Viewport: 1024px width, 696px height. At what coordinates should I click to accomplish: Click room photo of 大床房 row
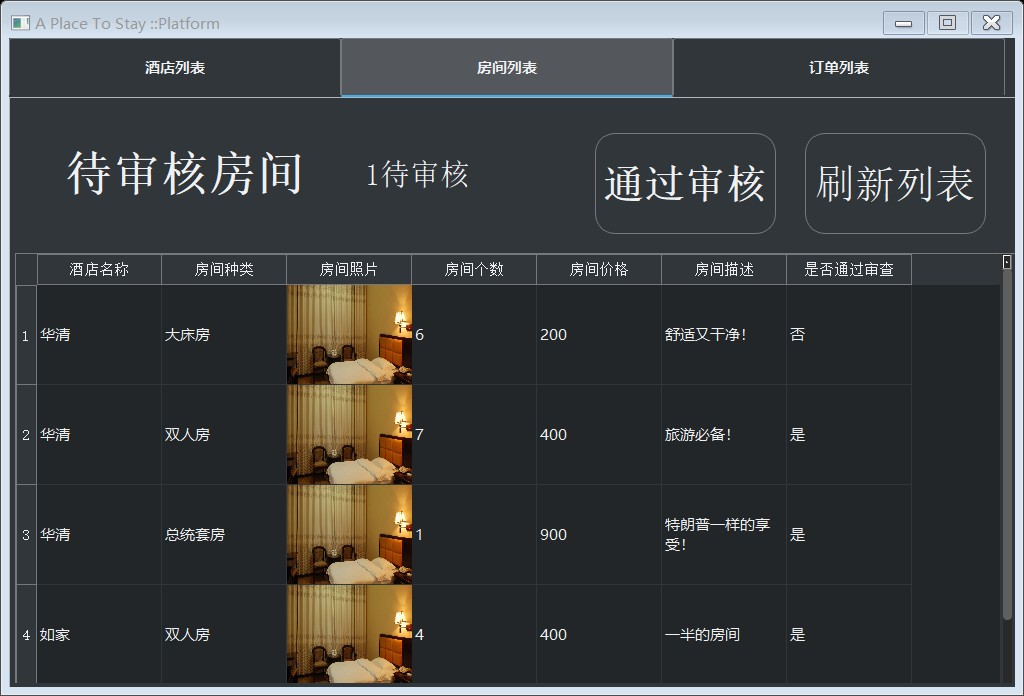(x=349, y=335)
